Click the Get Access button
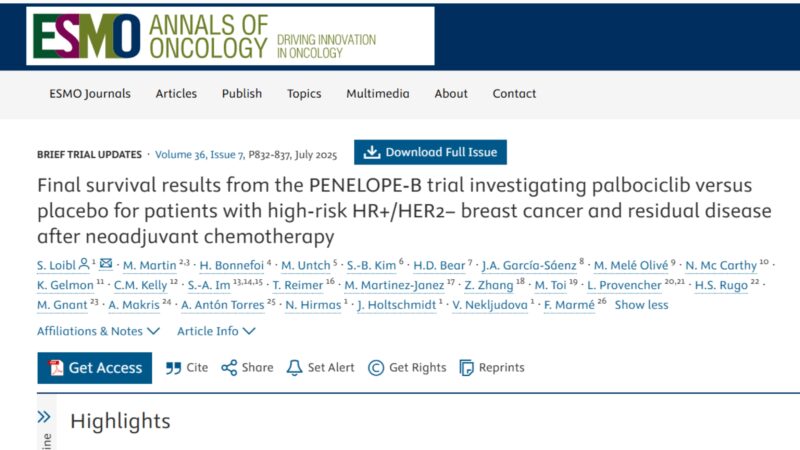This screenshot has width=800, height=450. tap(94, 368)
